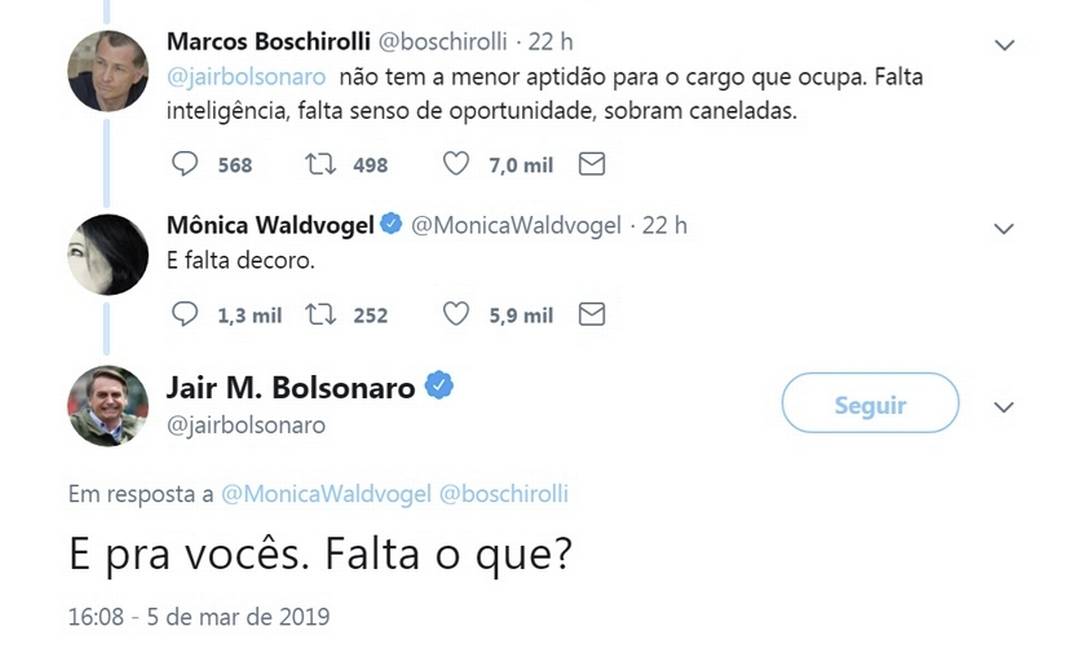Expand more options on Mônica Waldvogel's tweet
This screenshot has height=652, width=1086.
pyautogui.click(x=1005, y=229)
